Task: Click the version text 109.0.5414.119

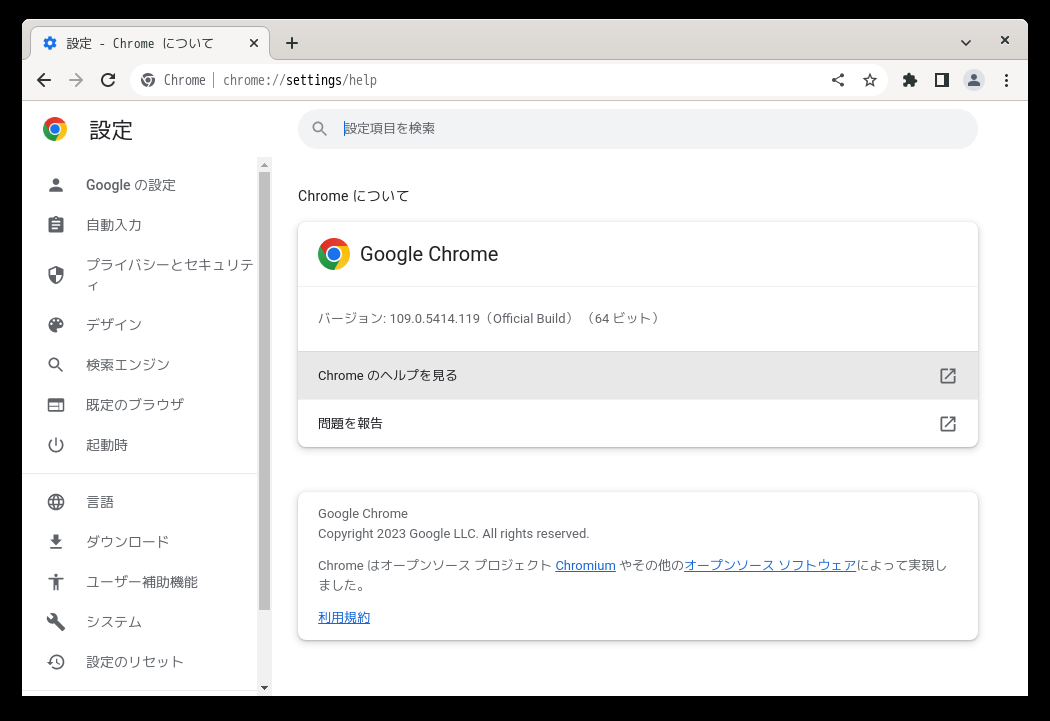Action: click(435, 319)
